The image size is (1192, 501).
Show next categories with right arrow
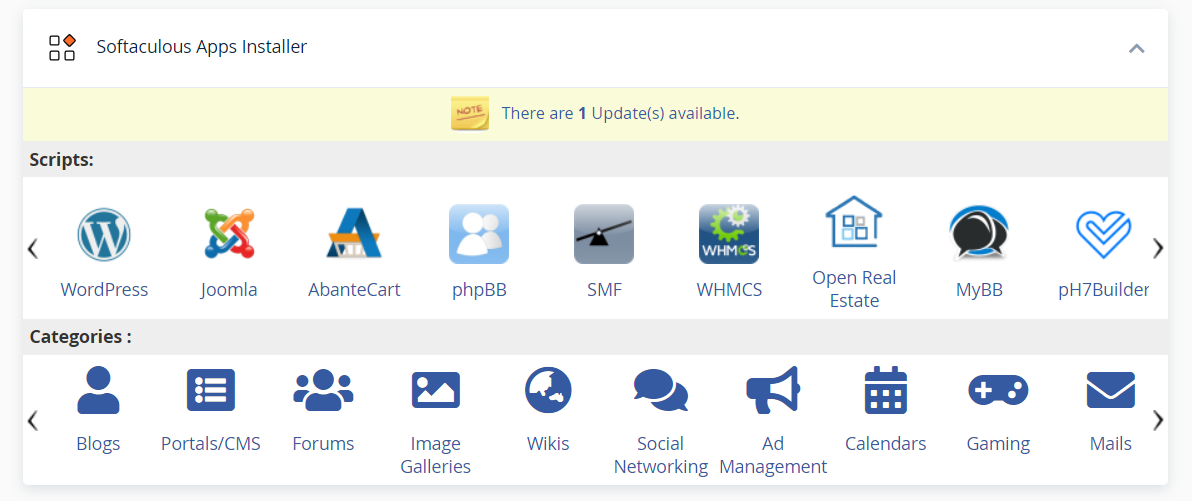point(1158,420)
